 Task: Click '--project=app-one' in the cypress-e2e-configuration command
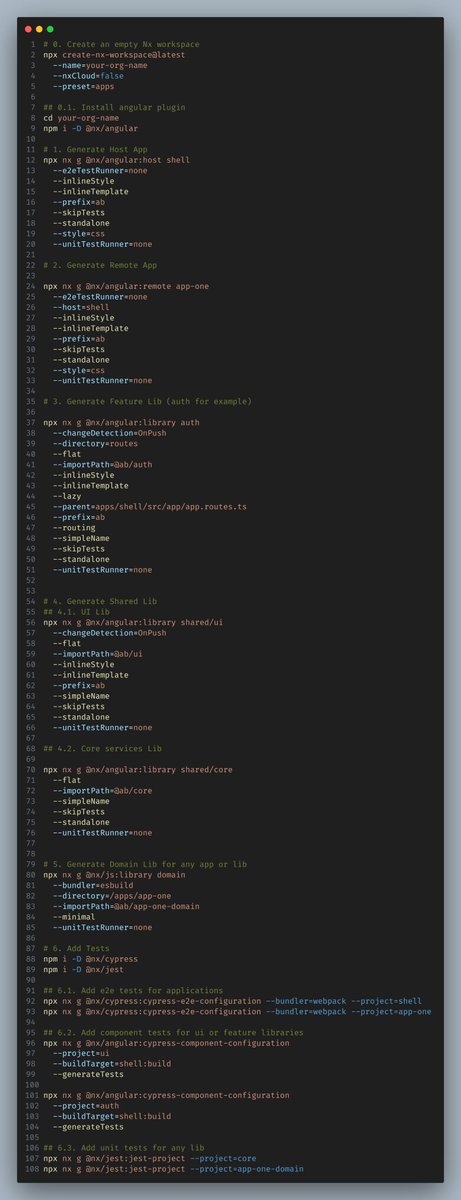point(391,1010)
